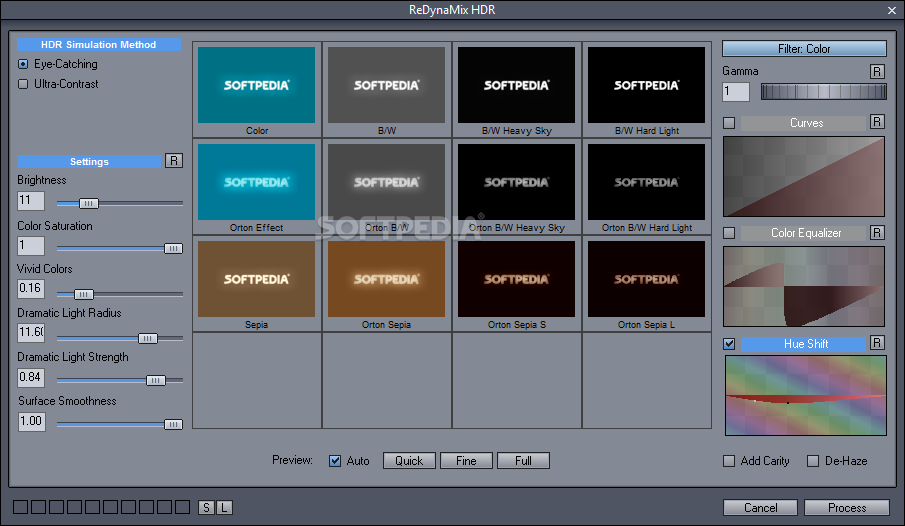Choose the Orton B/W Hard Light thumbnail
The image size is (905, 526).
coord(646,182)
